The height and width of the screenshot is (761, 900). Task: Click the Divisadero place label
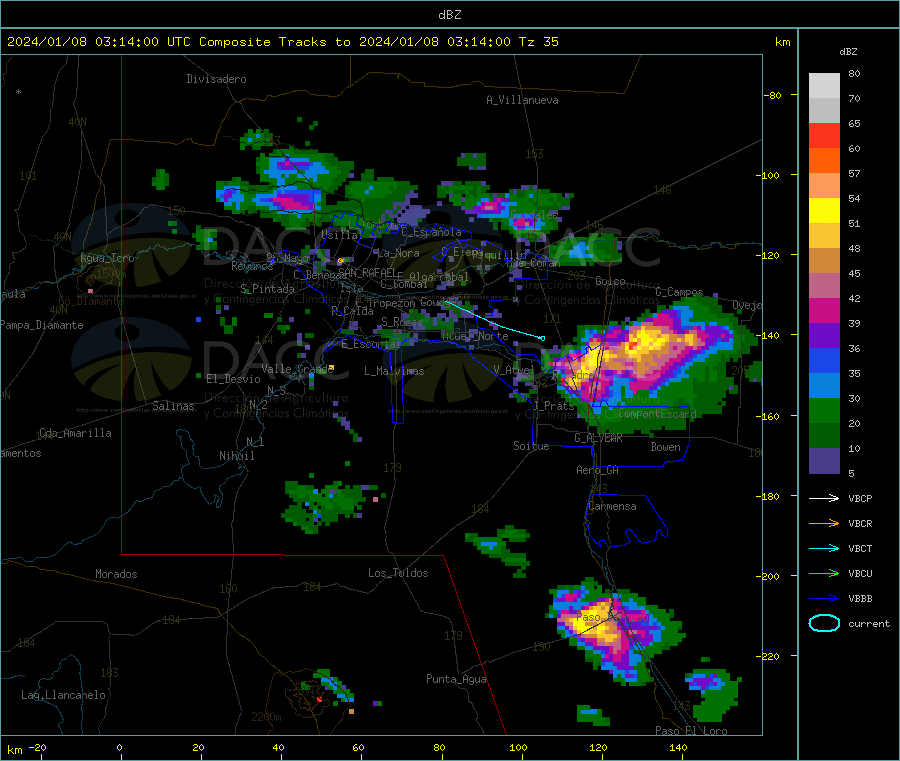pos(216,79)
